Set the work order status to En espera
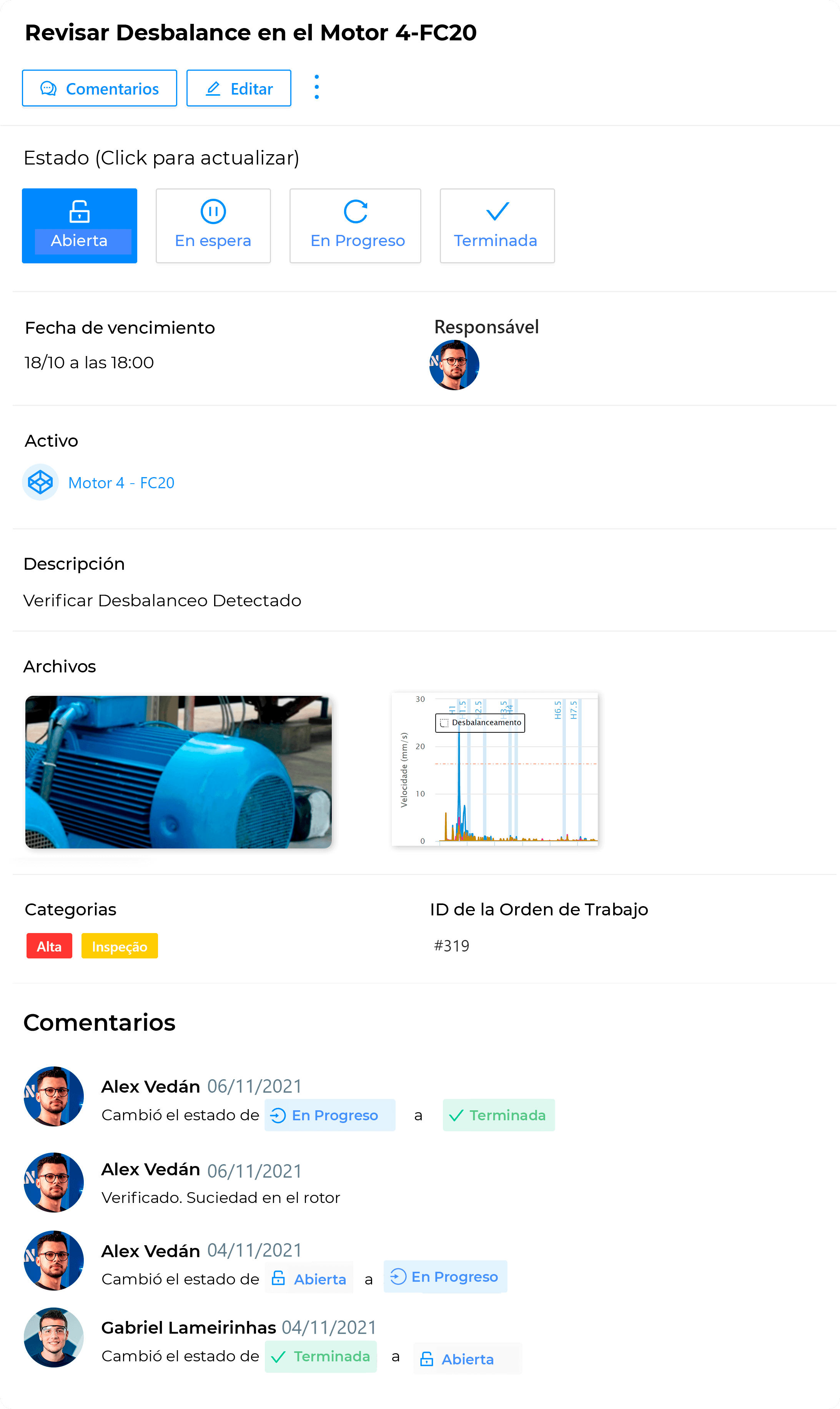The image size is (840, 1409). coord(213,225)
